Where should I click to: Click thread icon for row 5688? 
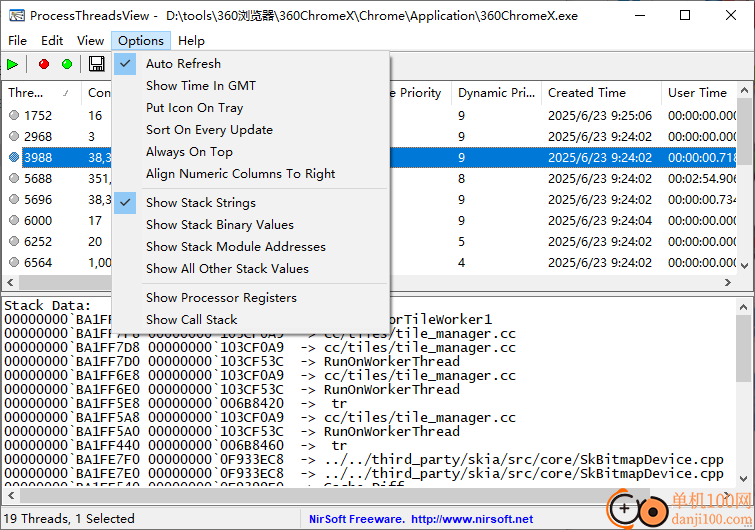pyautogui.click(x=14, y=178)
